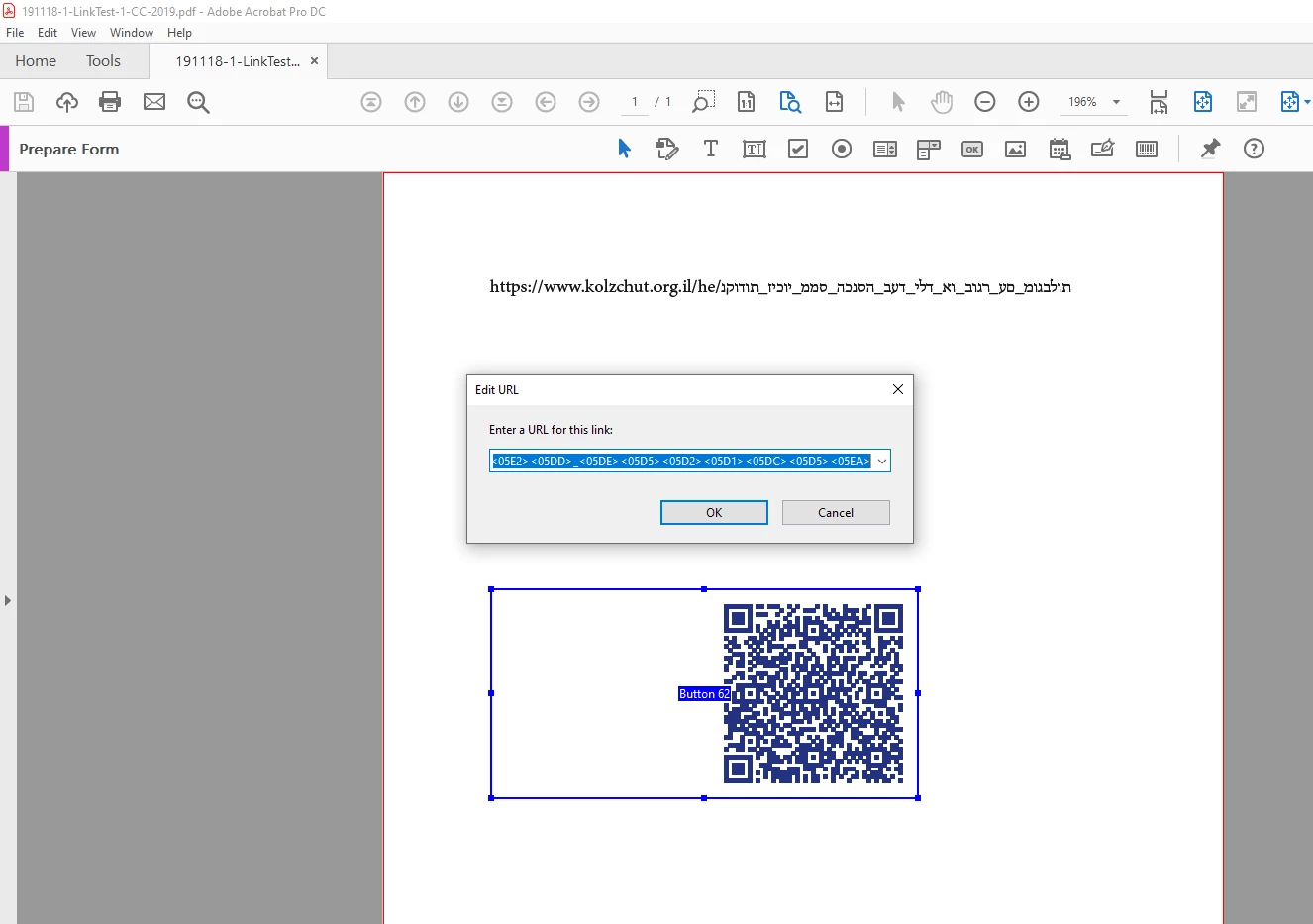
Task: Open the Prepare Form help icon
Action: (x=1254, y=149)
